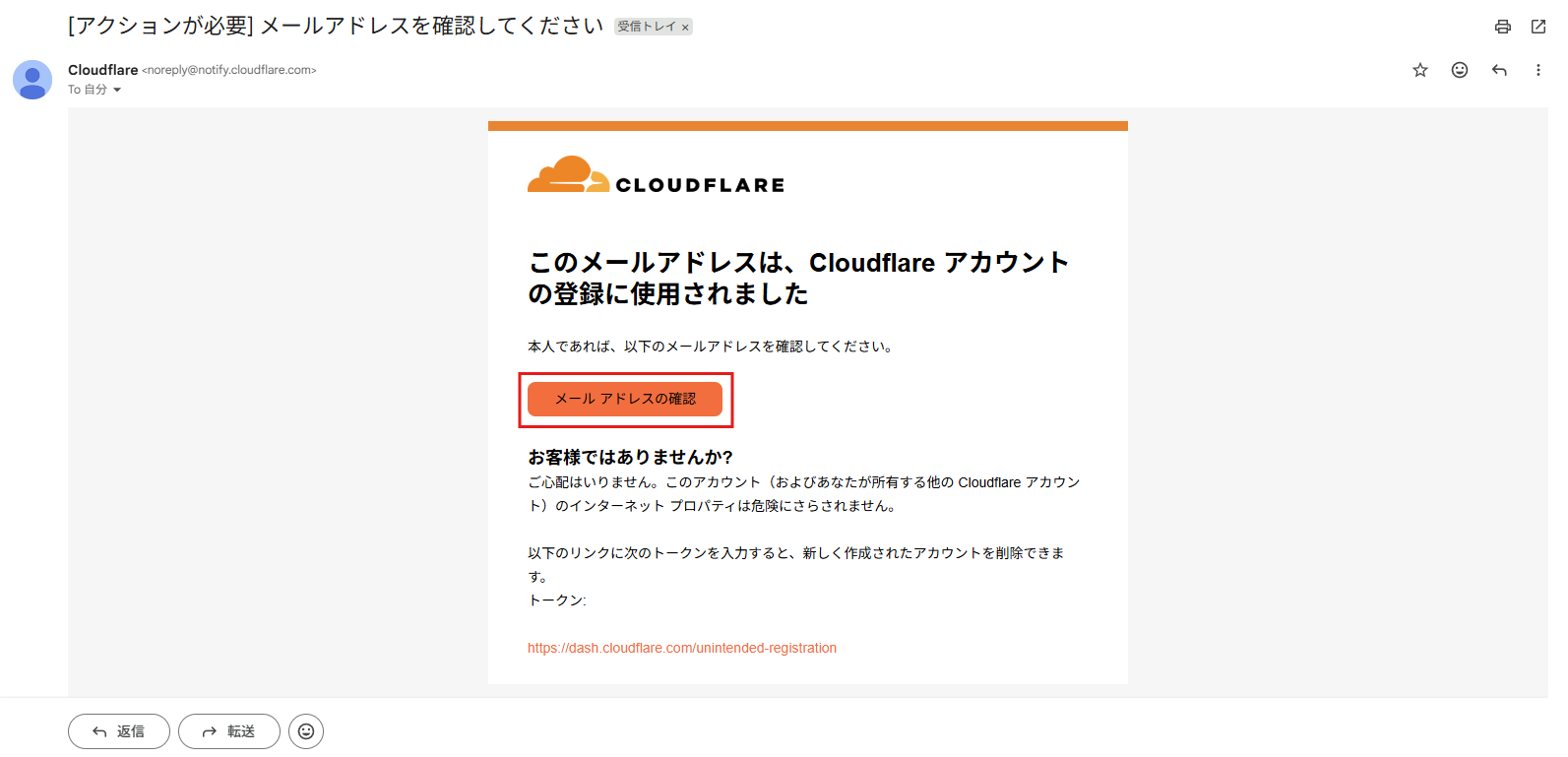Star this Cloudflare email
Viewport: 1568px width, 757px height.
tap(1420, 70)
